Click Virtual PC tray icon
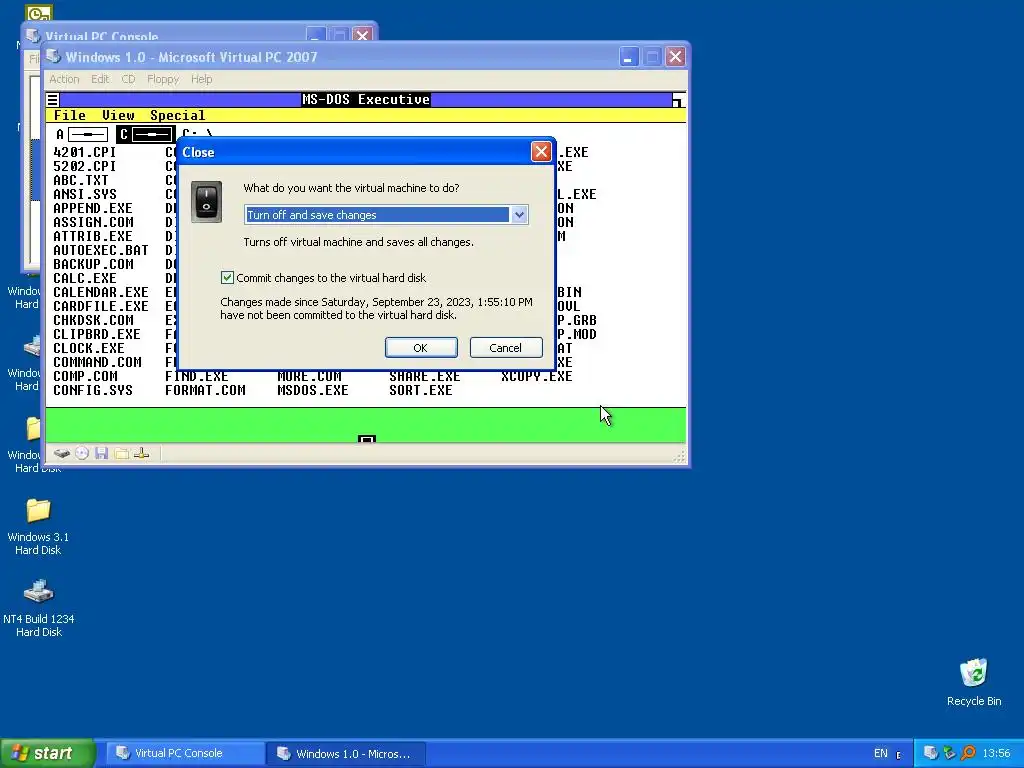The height and width of the screenshot is (768, 1024). 931,753
